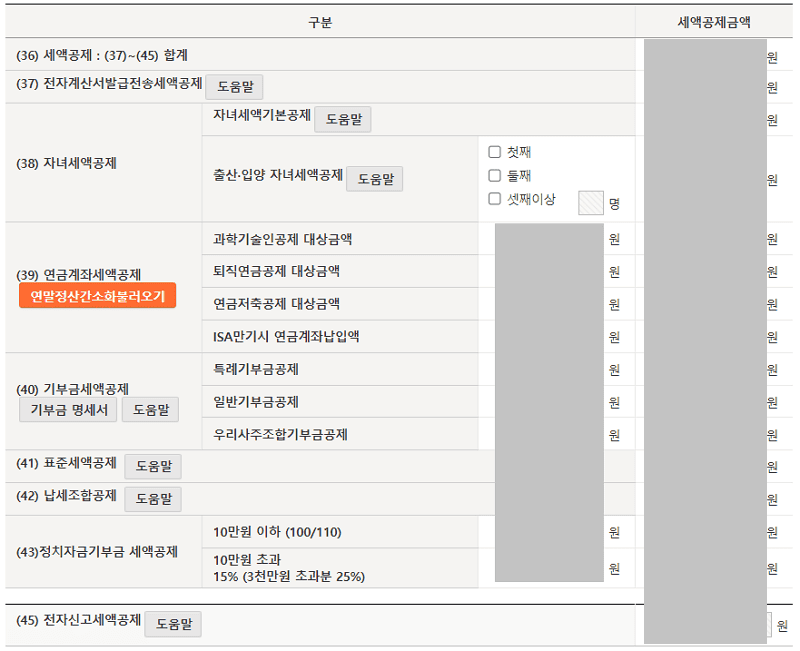Viewport: 800px width, 651px height.
Task: Open 도움말 beside 기부금 명세서 button
Action: click(x=150, y=410)
